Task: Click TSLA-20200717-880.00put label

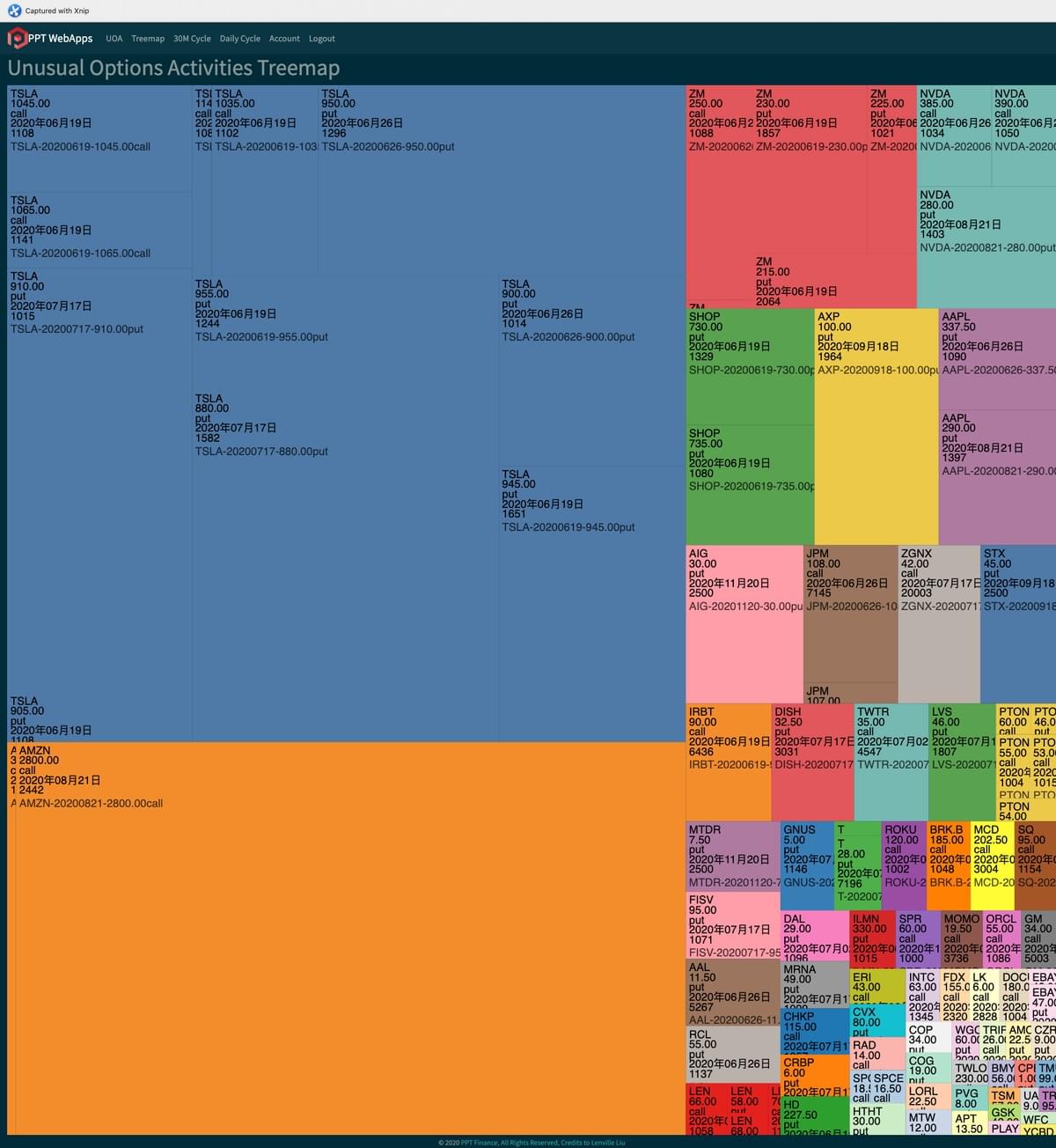Action: (261, 452)
